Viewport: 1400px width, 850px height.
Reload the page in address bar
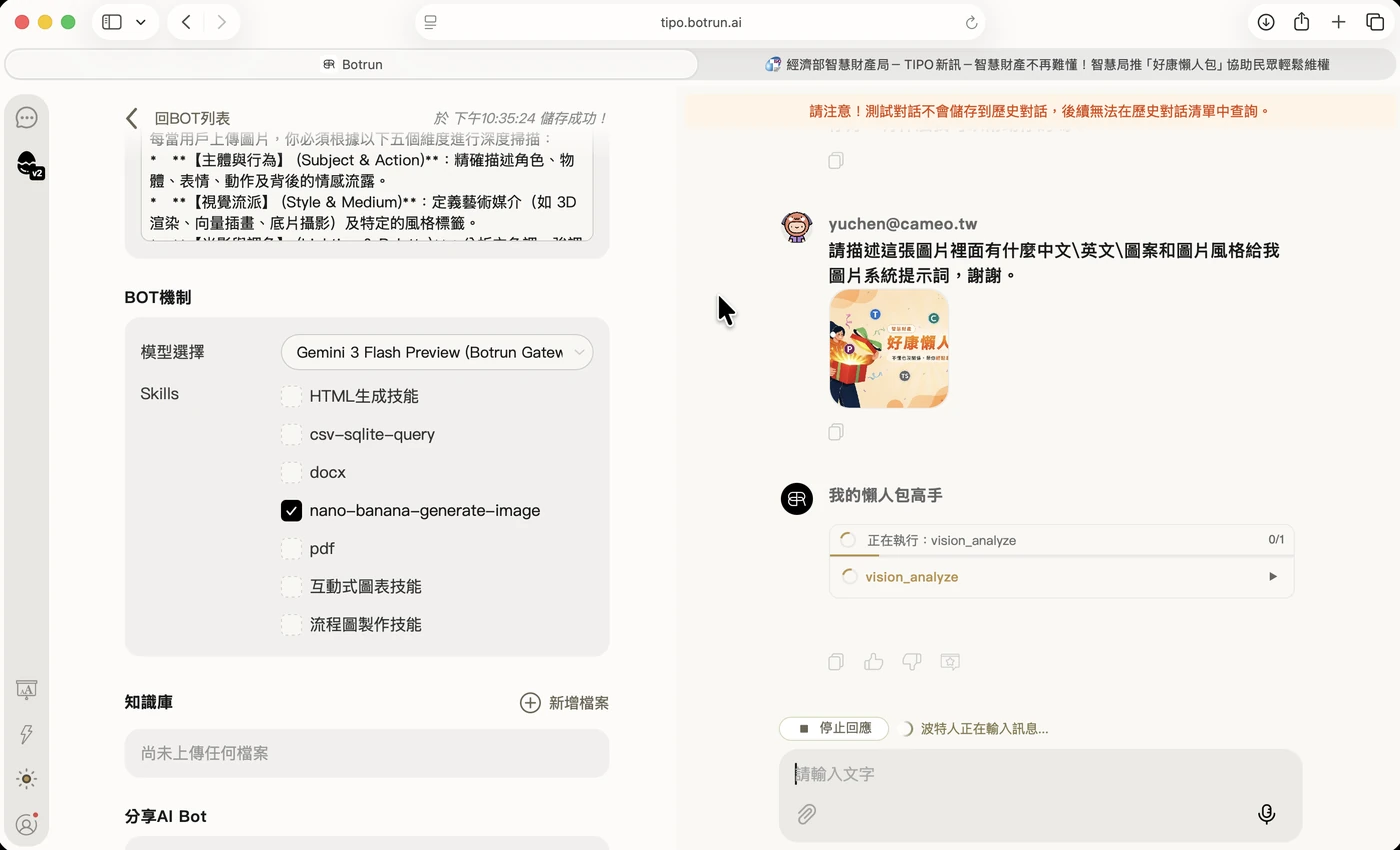[x=971, y=22]
